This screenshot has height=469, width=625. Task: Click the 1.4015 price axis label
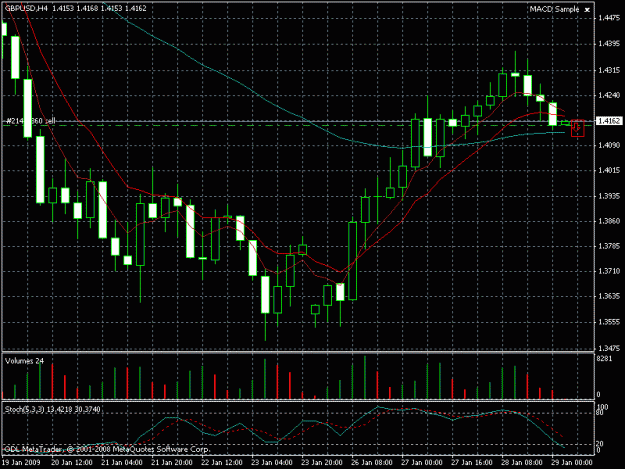(x=609, y=171)
